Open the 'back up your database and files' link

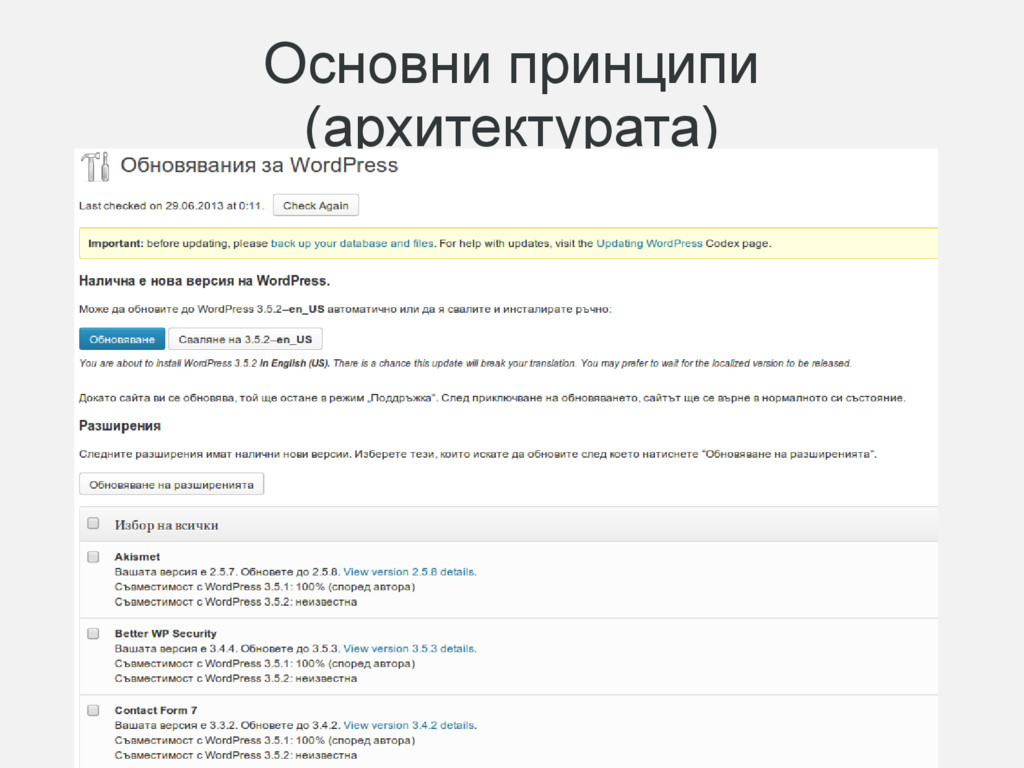352,243
